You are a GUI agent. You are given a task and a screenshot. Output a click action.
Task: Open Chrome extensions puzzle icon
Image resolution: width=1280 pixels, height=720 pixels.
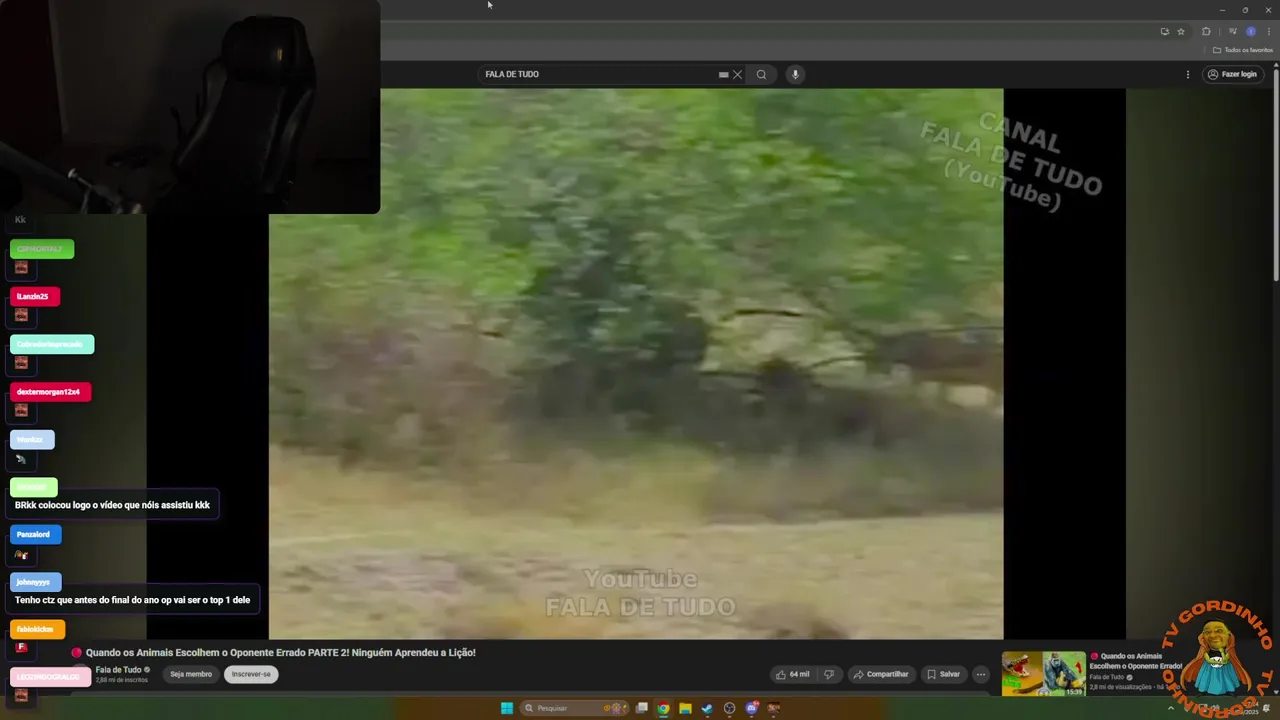click(1206, 32)
